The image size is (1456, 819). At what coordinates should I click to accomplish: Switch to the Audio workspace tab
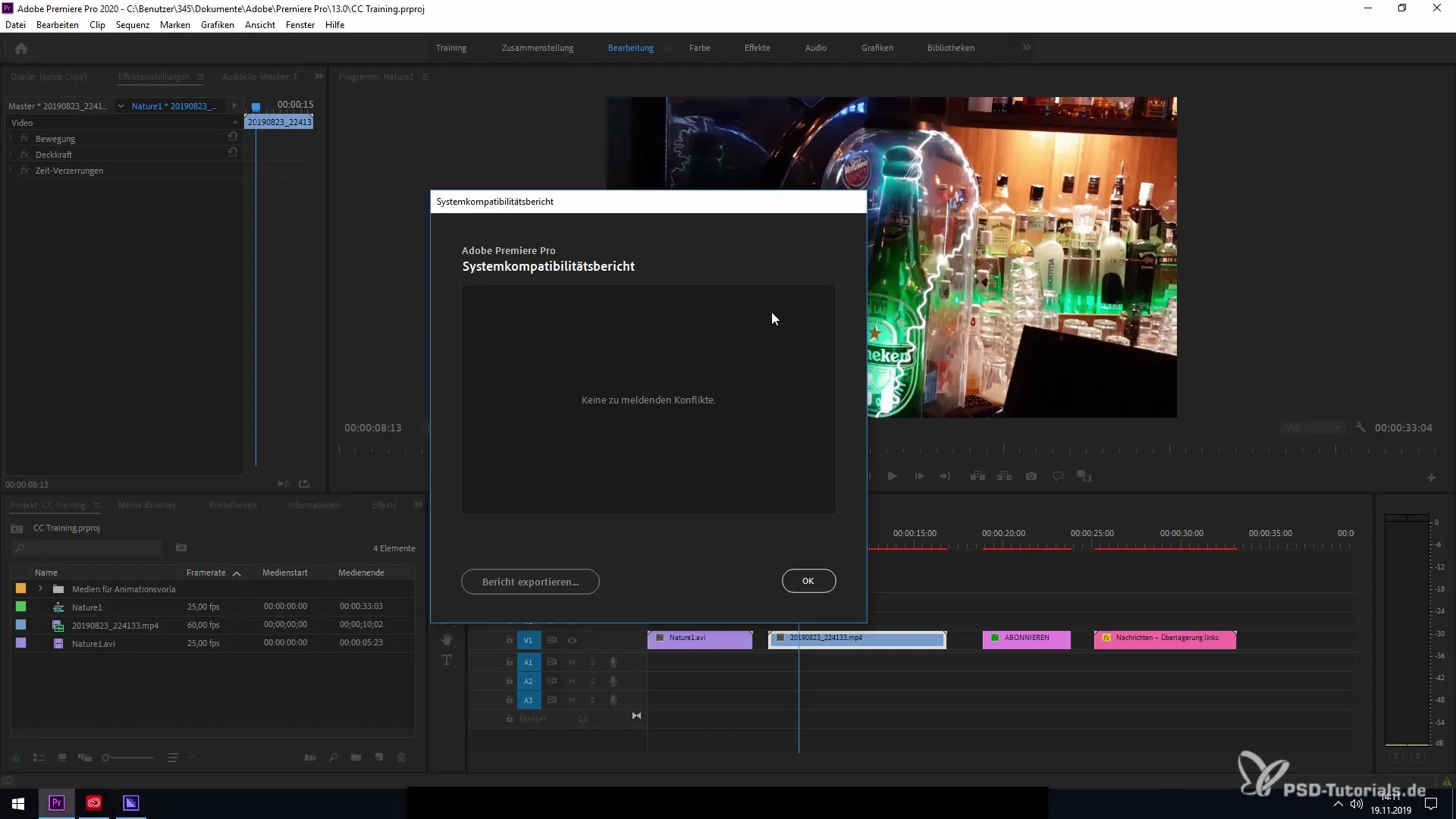click(815, 48)
